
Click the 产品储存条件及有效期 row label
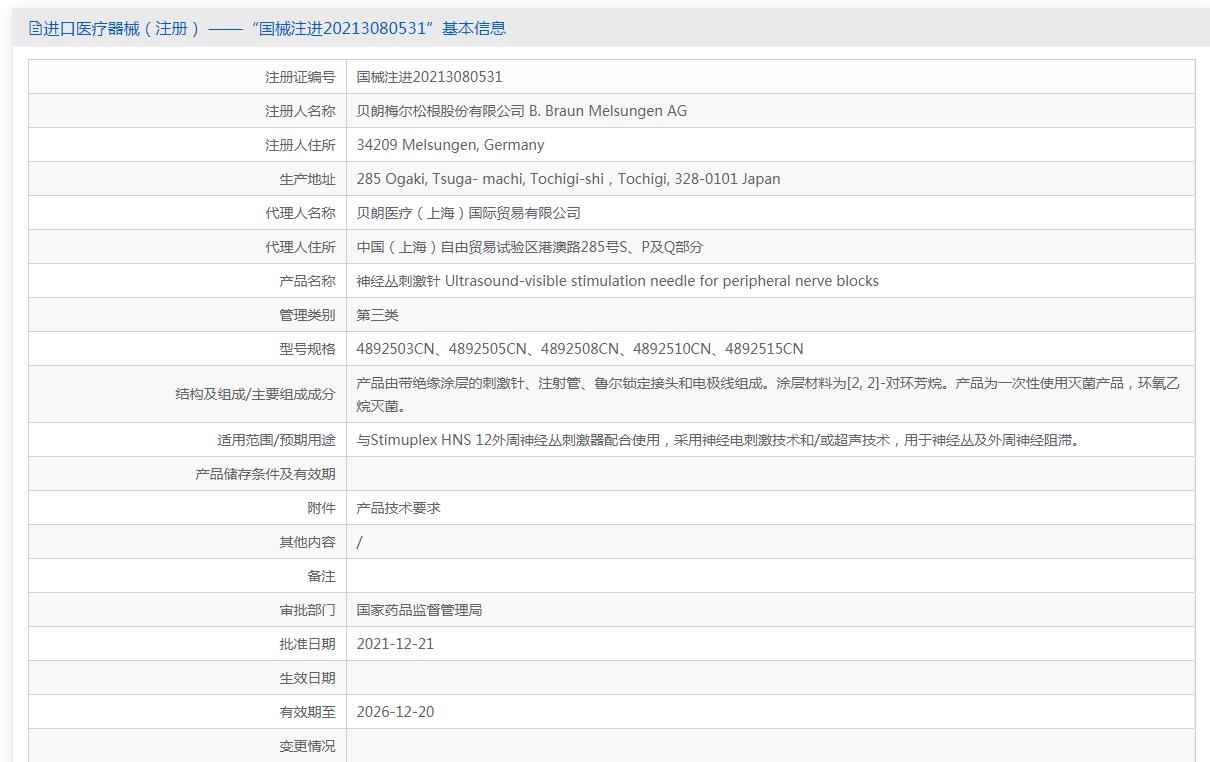pyautogui.click(x=265, y=474)
